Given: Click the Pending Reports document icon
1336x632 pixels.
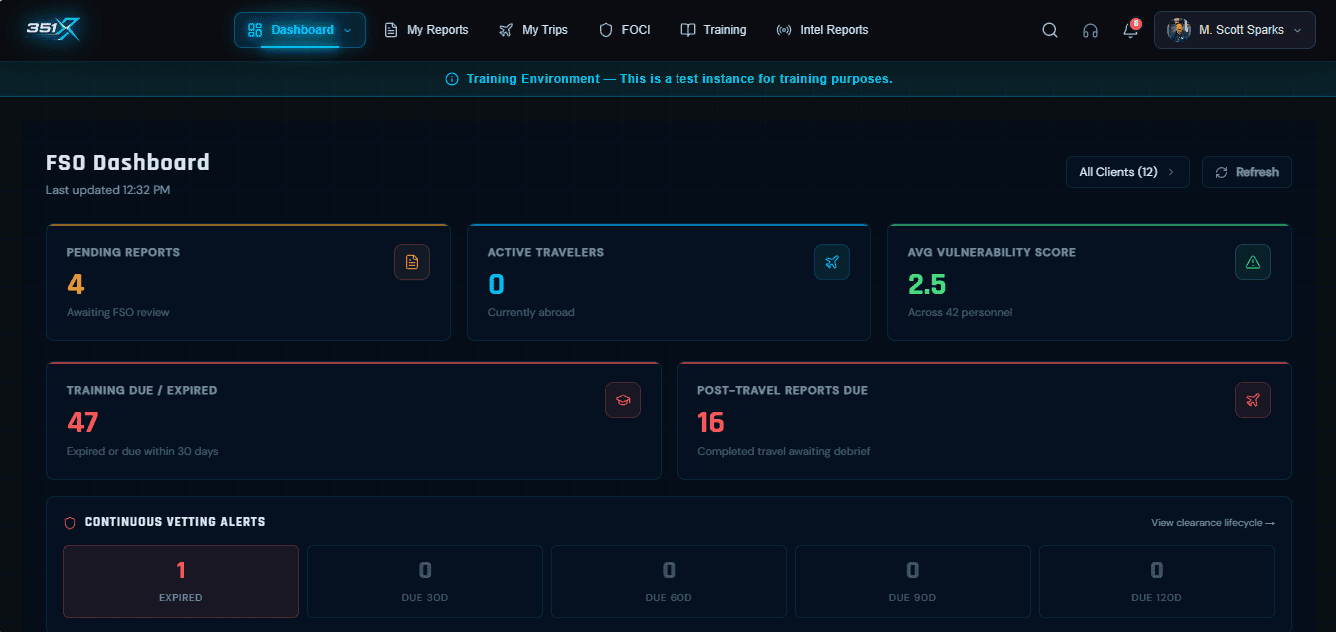Looking at the screenshot, I should (412, 262).
